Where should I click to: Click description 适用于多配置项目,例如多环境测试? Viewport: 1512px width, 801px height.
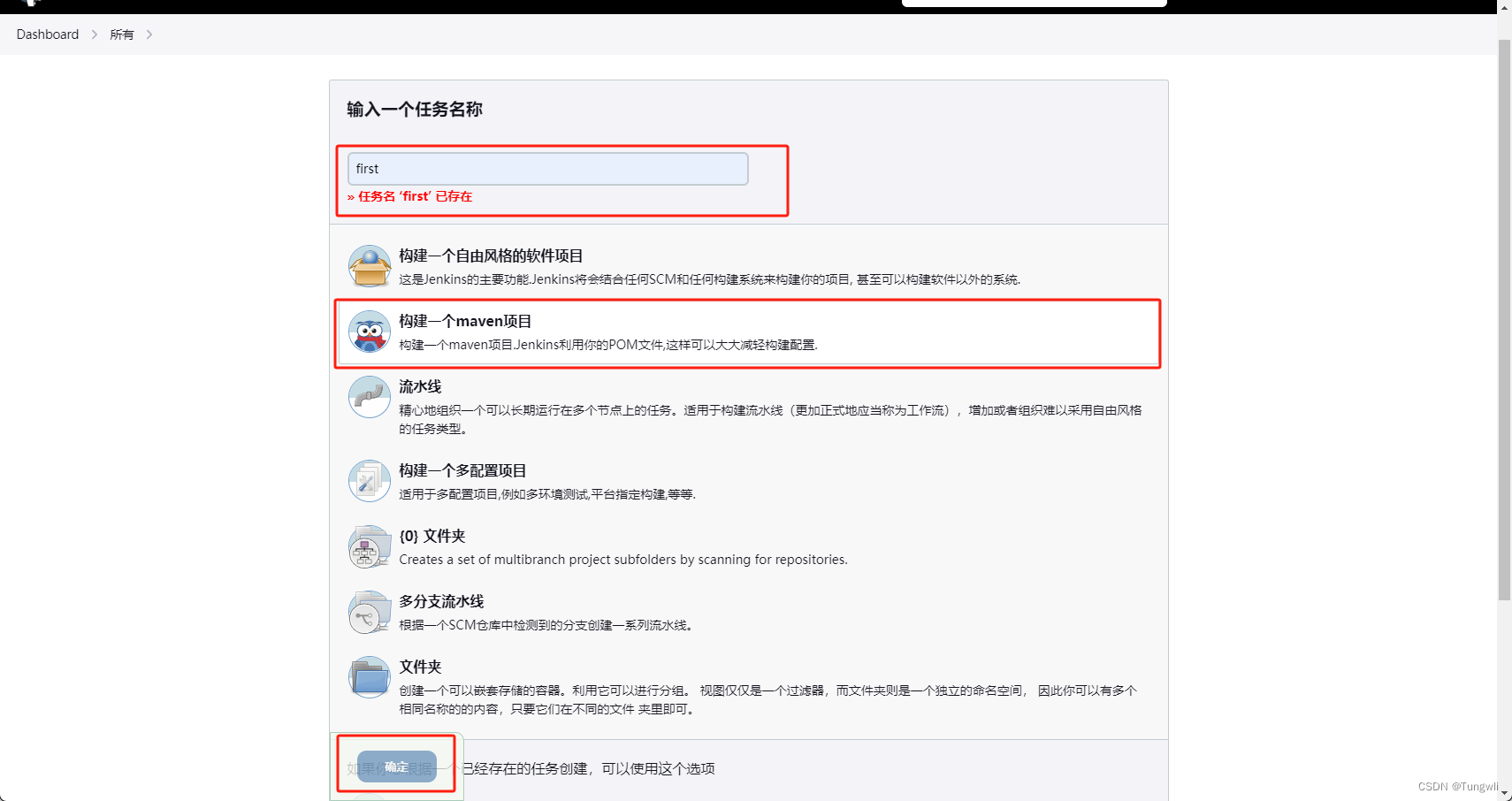547,494
